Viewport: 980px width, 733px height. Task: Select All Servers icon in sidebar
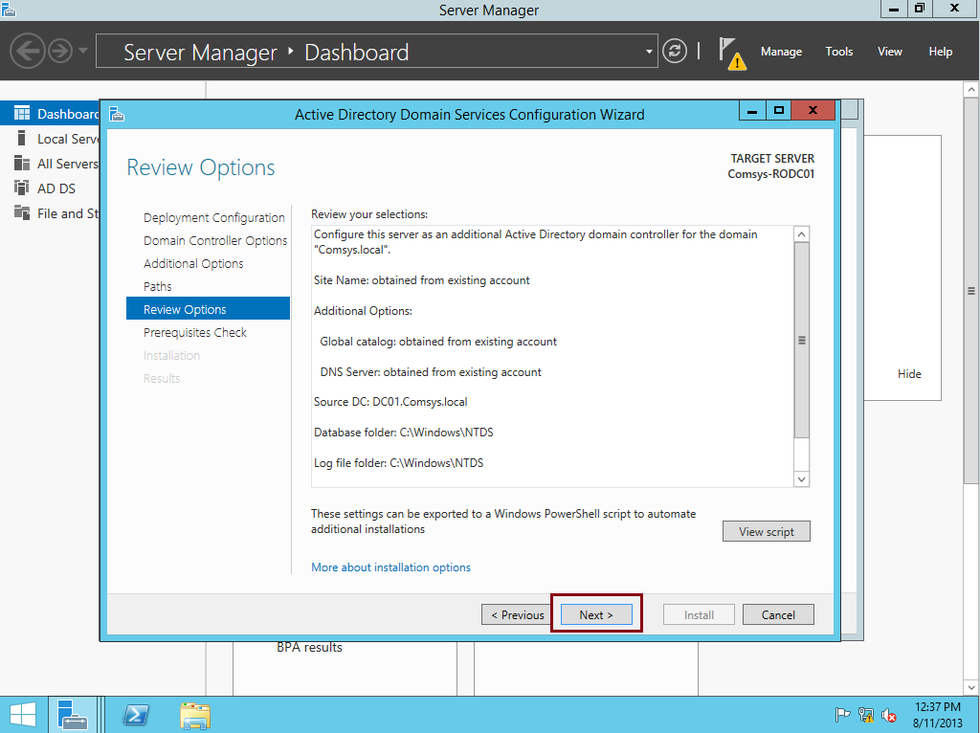(x=22, y=163)
